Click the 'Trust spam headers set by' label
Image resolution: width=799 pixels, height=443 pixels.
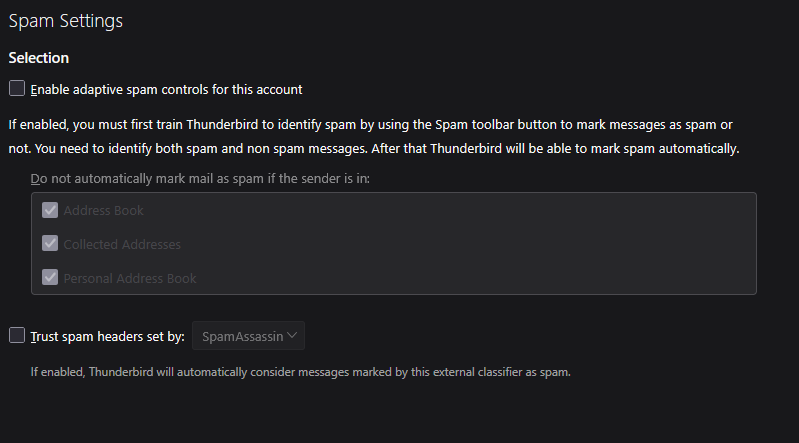107,337
